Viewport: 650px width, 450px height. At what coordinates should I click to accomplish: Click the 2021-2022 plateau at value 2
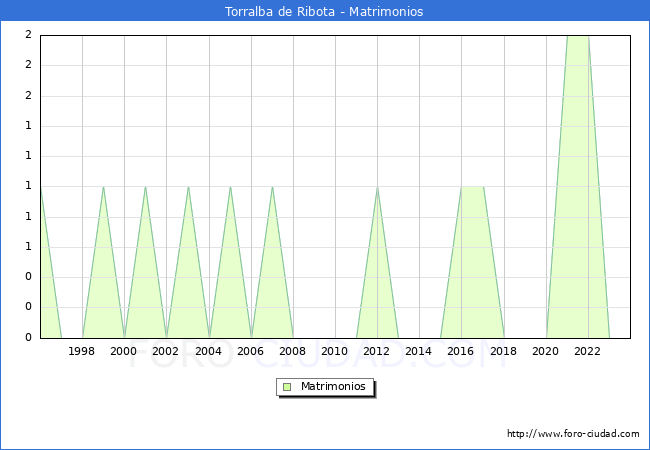pyautogui.click(x=578, y=36)
